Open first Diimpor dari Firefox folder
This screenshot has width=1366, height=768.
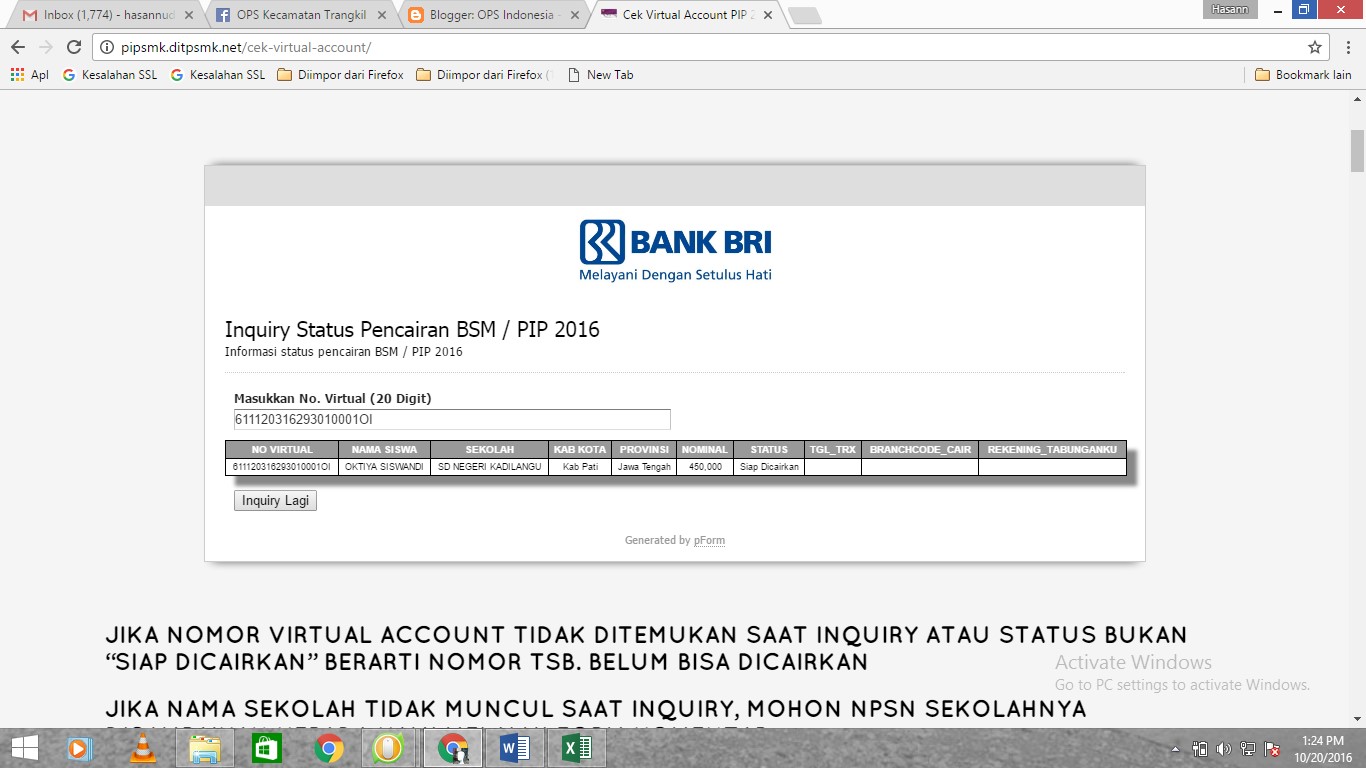(340, 75)
